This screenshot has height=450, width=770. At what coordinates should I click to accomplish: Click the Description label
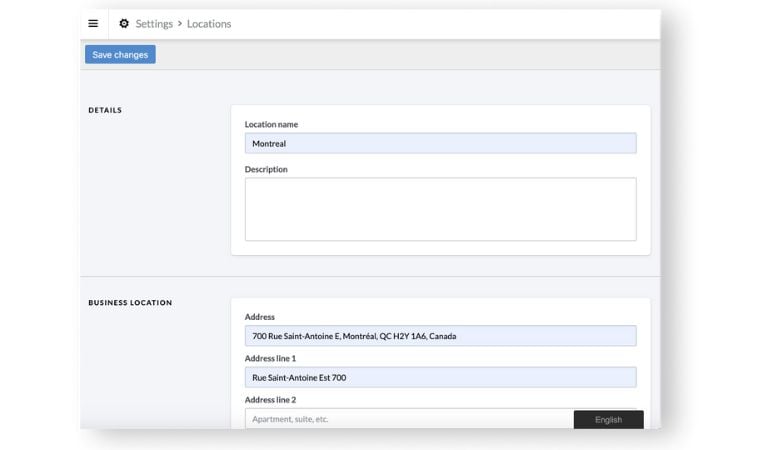click(266, 169)
